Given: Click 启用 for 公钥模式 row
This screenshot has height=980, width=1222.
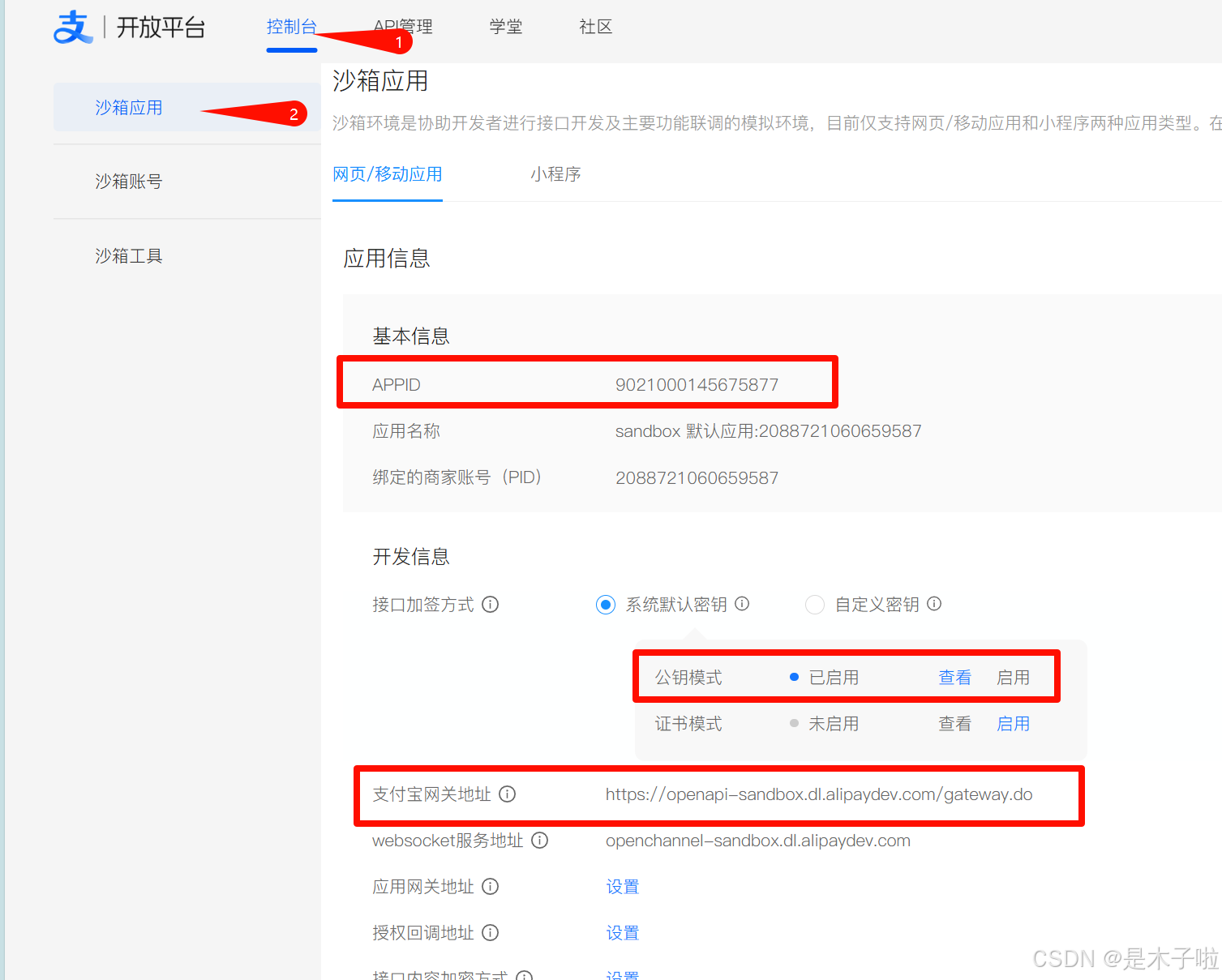Looking at the screenshot, I should pos(1013,678).
